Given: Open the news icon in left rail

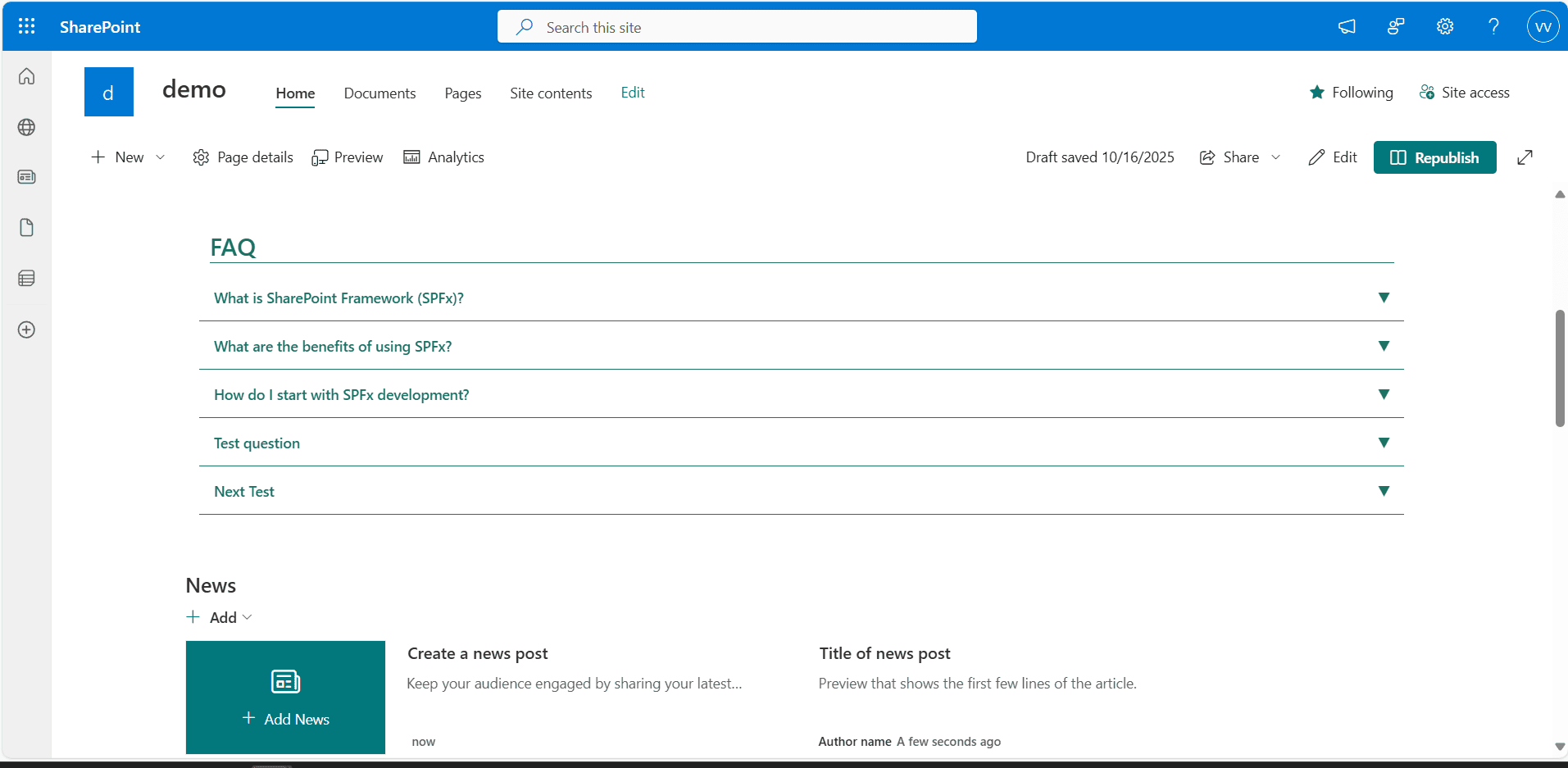Looking at the screenshot, I should [x=26, y=177].
